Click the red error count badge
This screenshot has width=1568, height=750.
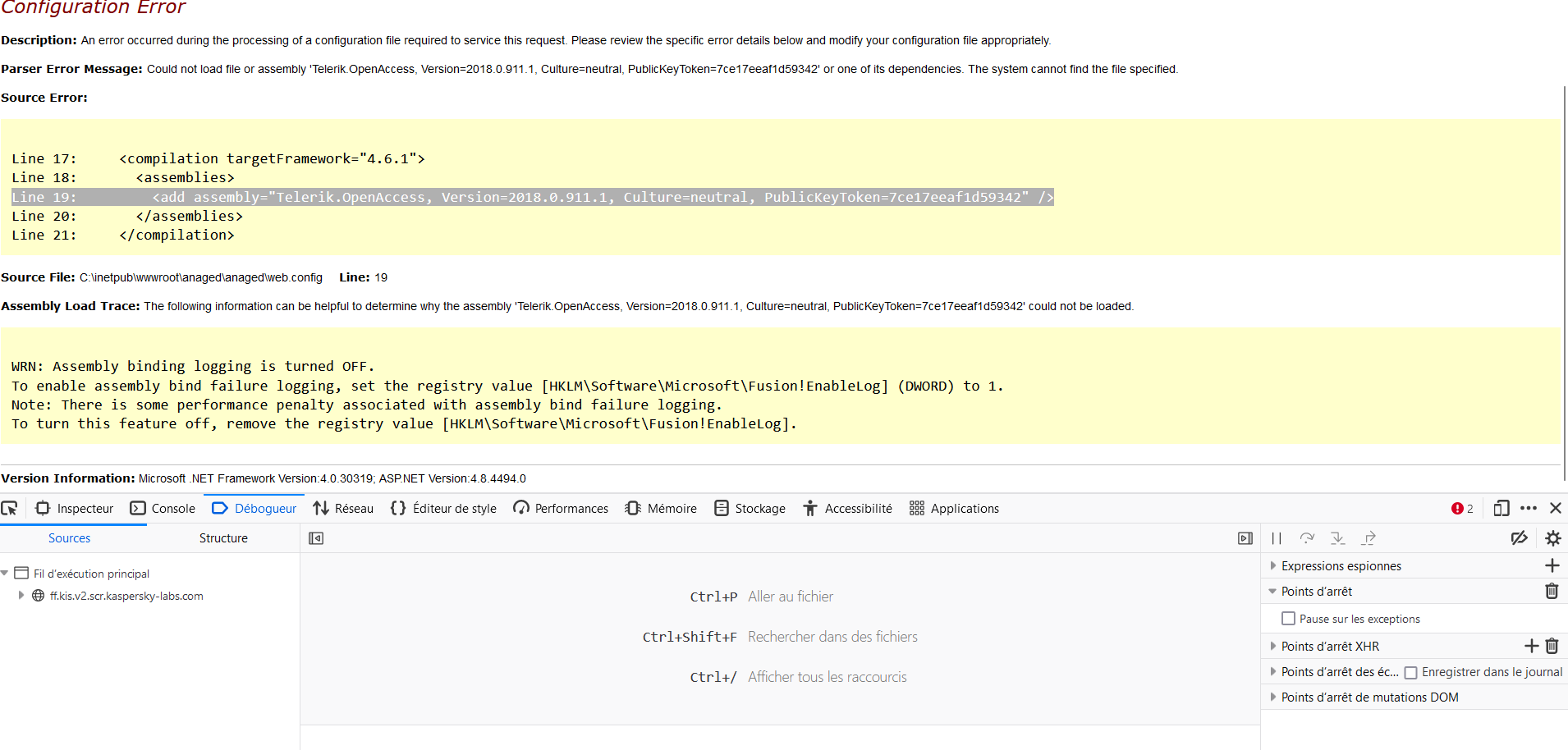click(1462, 509)
